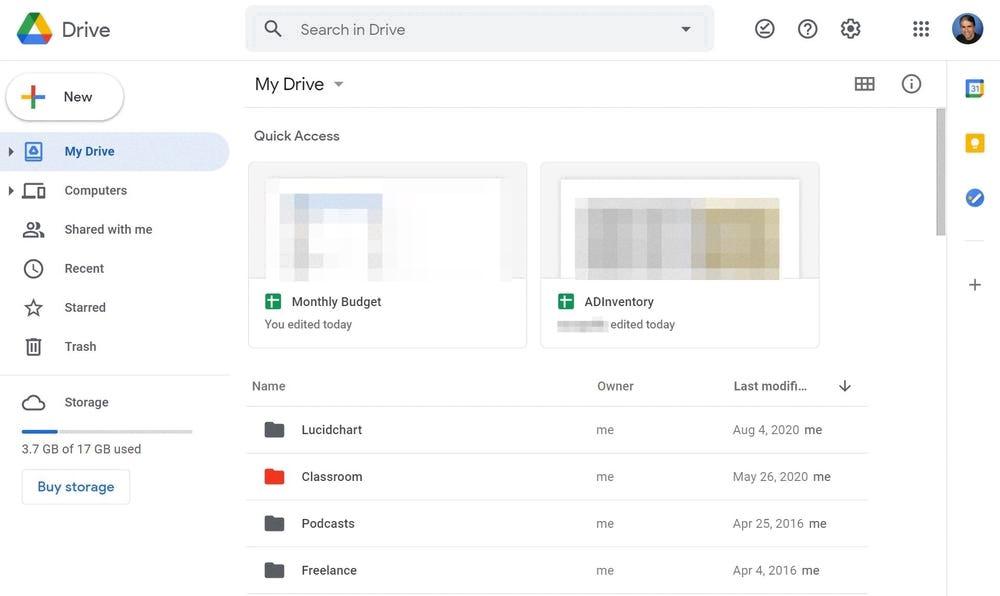
Task: Click the Podcasts folder icon
Action: [x=274, y=523]
